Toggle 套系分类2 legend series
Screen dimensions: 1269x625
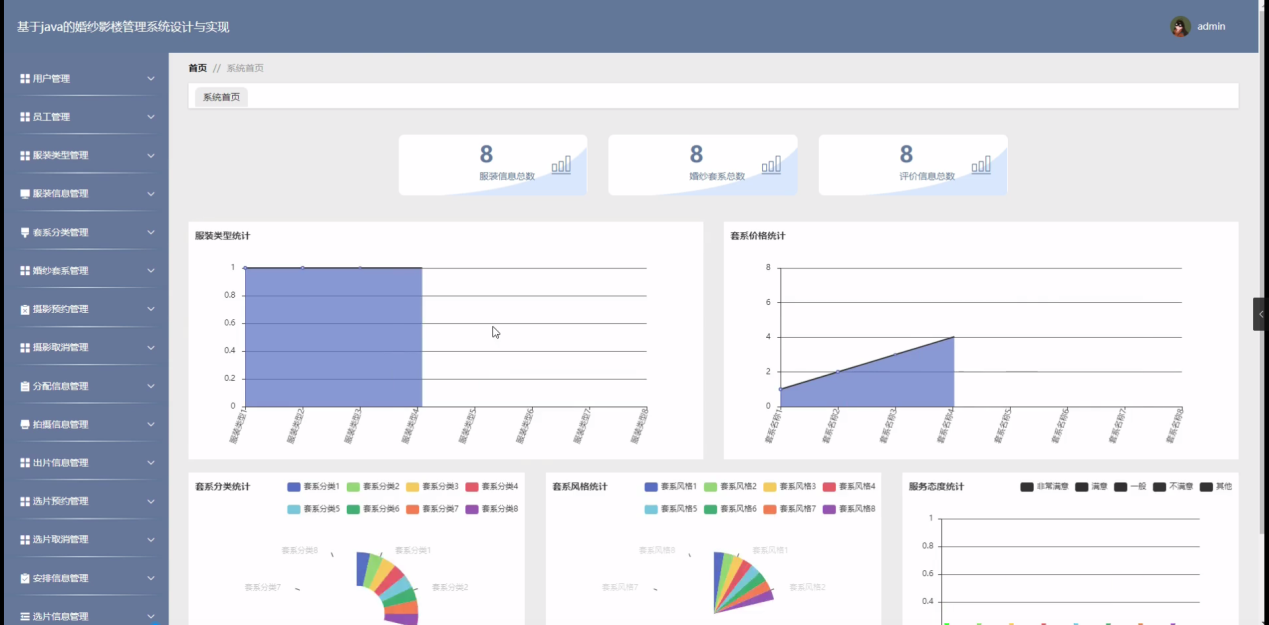pos(373,486)
